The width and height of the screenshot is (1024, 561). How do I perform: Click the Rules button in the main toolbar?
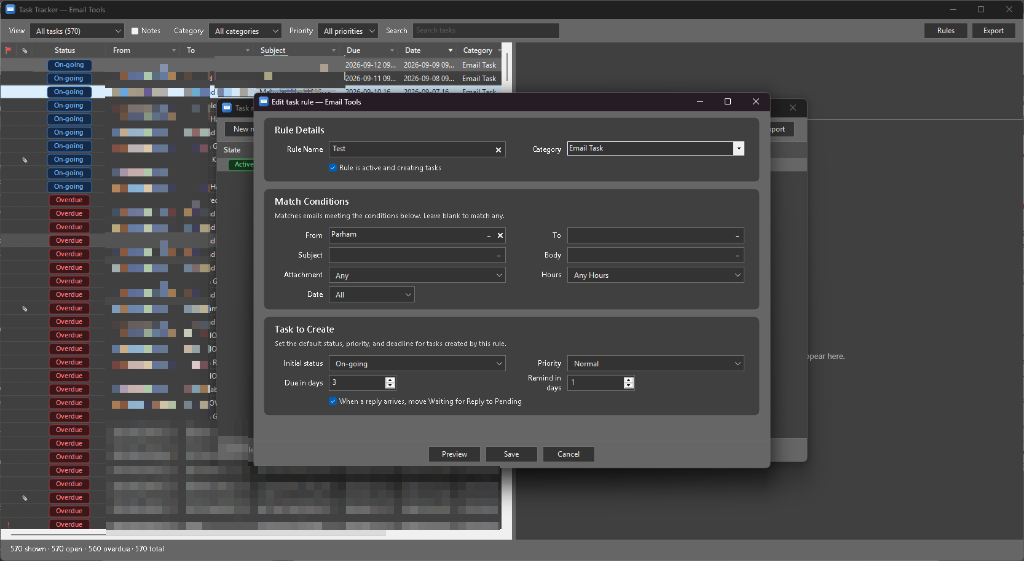tap(946, 31)
